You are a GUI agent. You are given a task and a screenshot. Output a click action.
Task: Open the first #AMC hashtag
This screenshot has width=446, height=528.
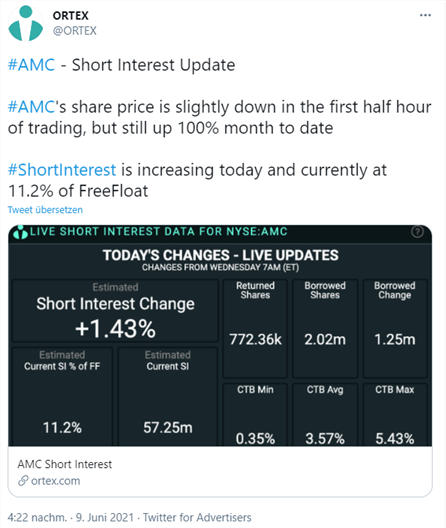[x=31, y=65]
